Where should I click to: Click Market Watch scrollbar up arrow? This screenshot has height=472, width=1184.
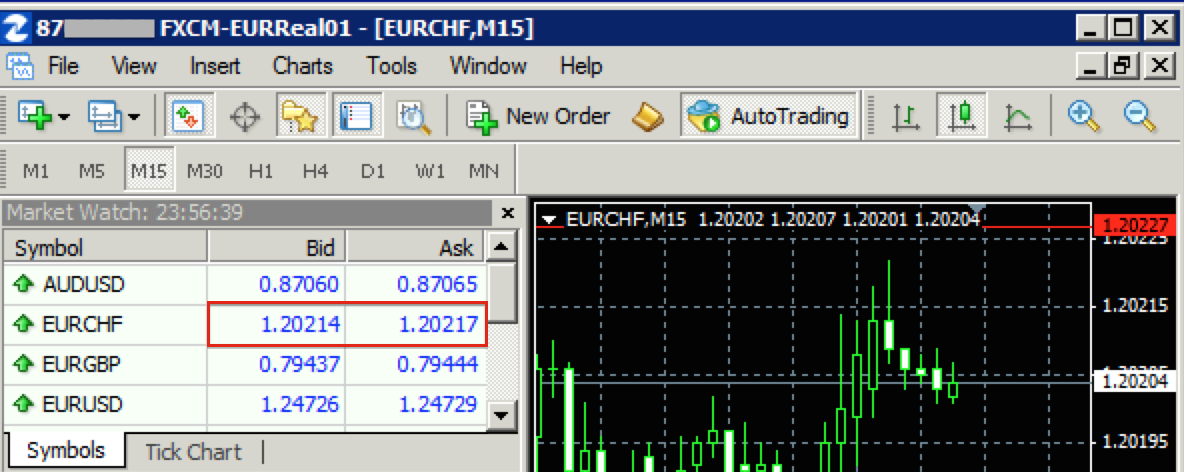pos(502,246)
